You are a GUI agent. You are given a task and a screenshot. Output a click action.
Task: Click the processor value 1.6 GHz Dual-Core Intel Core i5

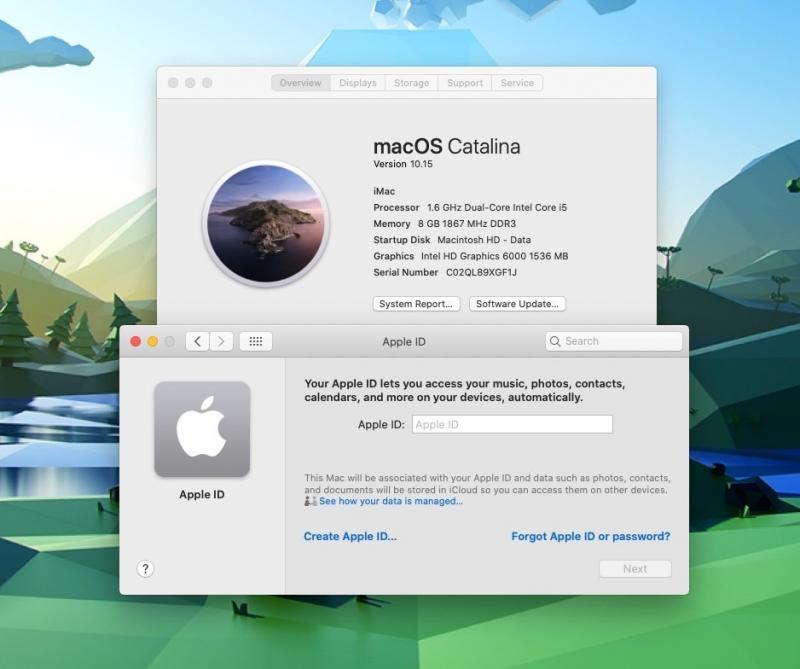[x=497, y=208]
